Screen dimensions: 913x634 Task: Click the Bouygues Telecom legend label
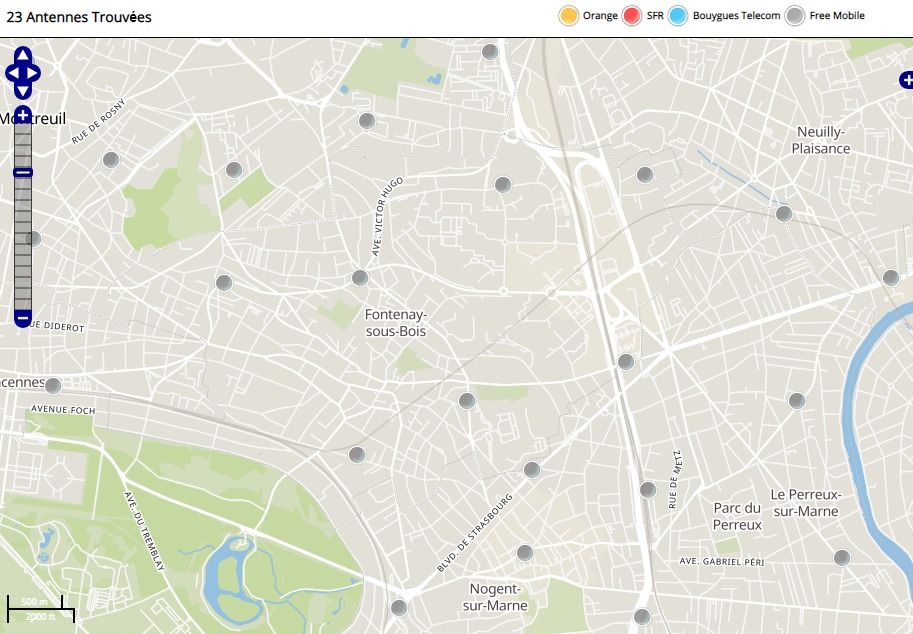pos(736,16)
